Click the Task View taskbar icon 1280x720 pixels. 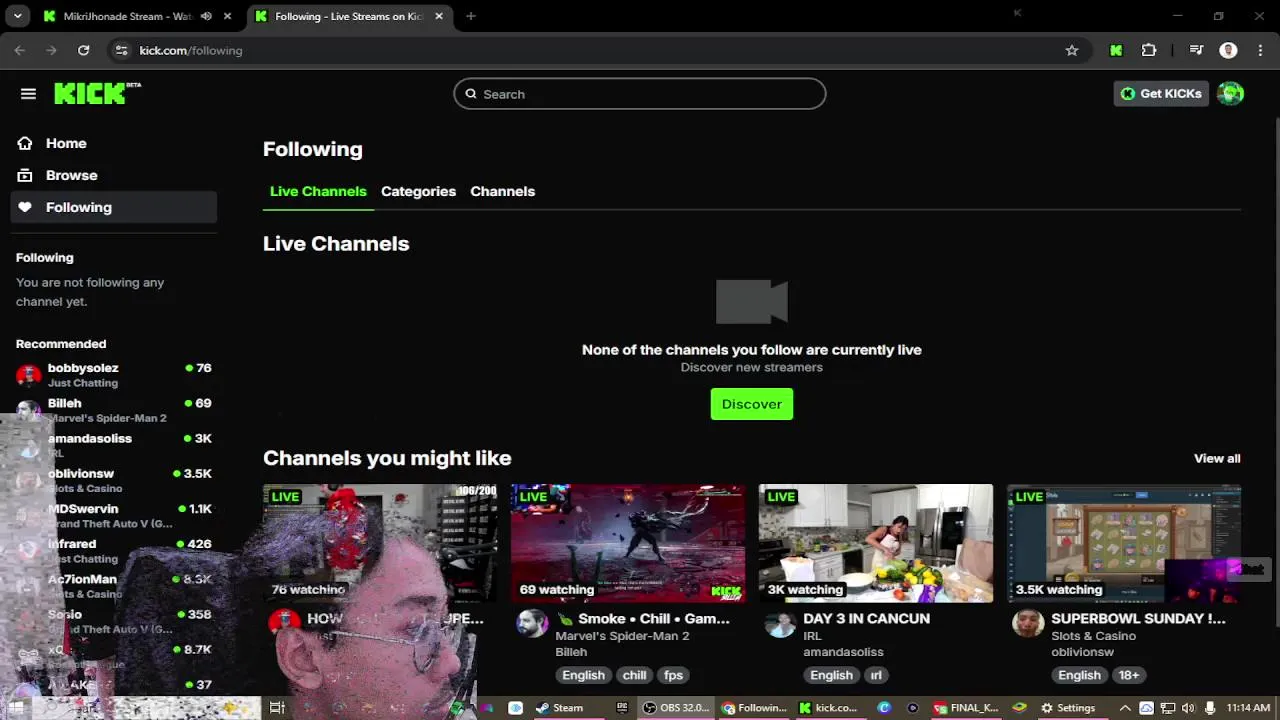tap(277, 708)
